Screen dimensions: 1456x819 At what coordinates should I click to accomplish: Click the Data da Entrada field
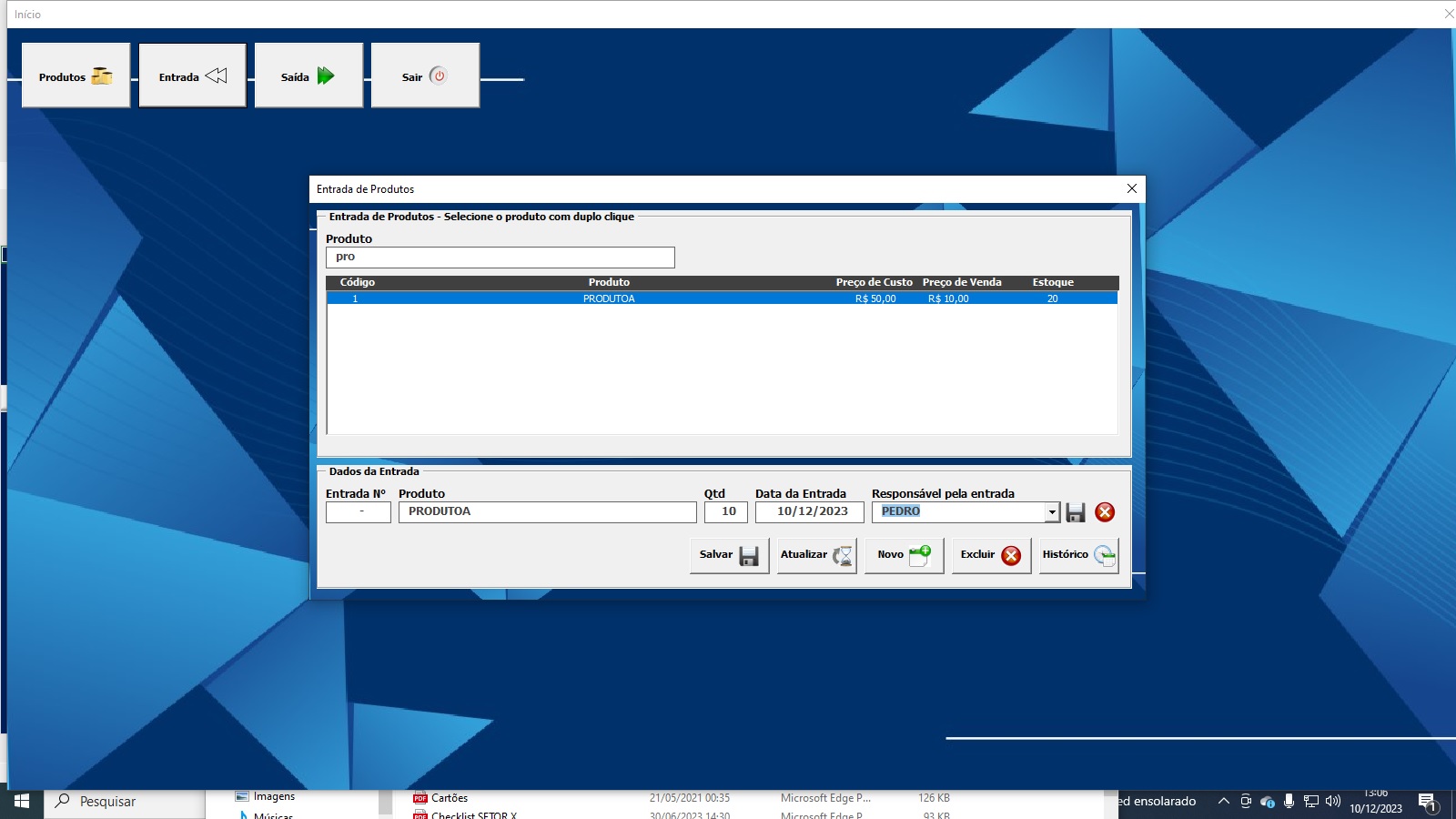[809, 512]
